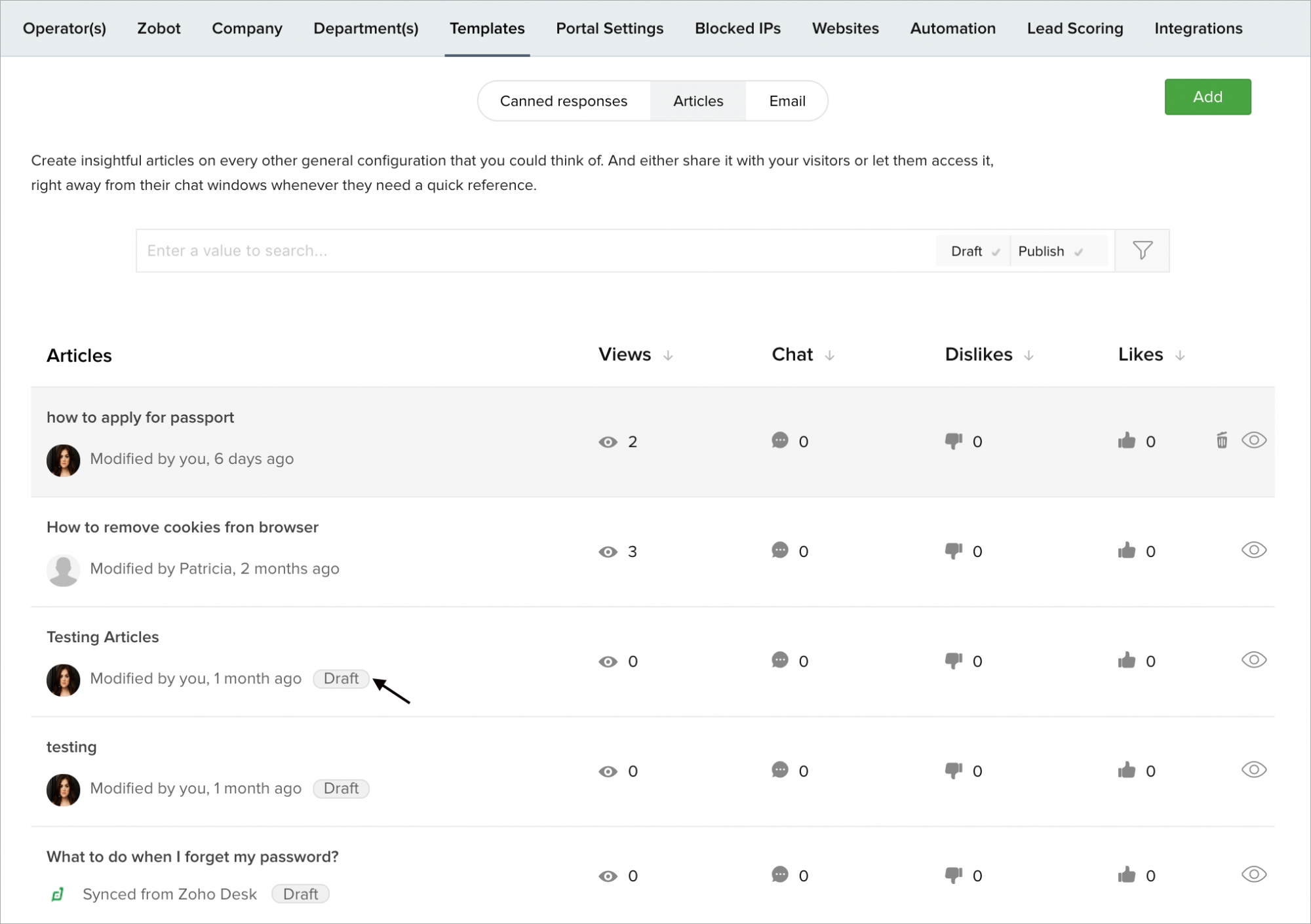Click views eye icon on cookies article row
The height and width of the screenshot is (924, 1311).
pos(608,552)
